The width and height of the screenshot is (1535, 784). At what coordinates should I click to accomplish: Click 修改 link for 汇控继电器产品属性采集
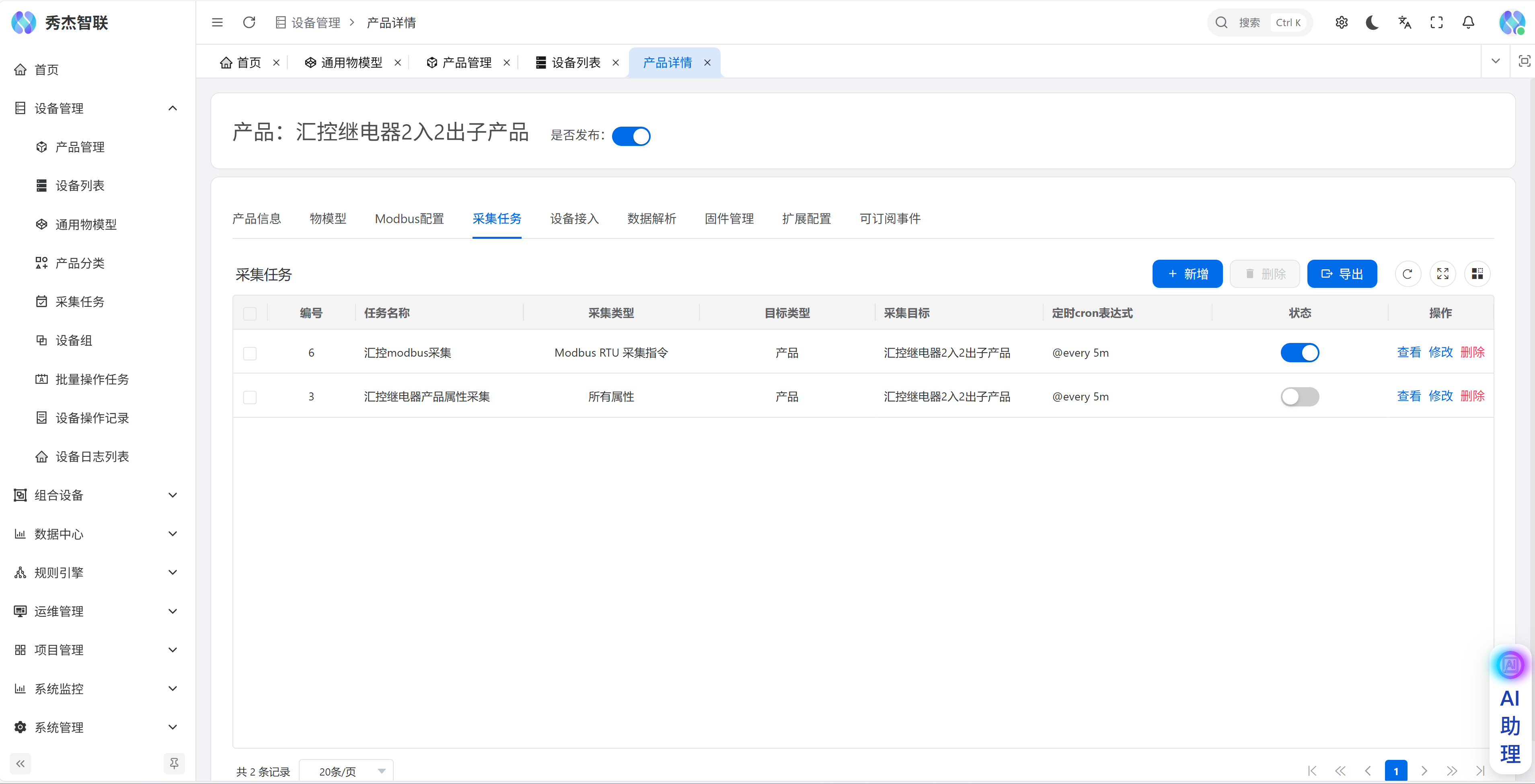1440,396
